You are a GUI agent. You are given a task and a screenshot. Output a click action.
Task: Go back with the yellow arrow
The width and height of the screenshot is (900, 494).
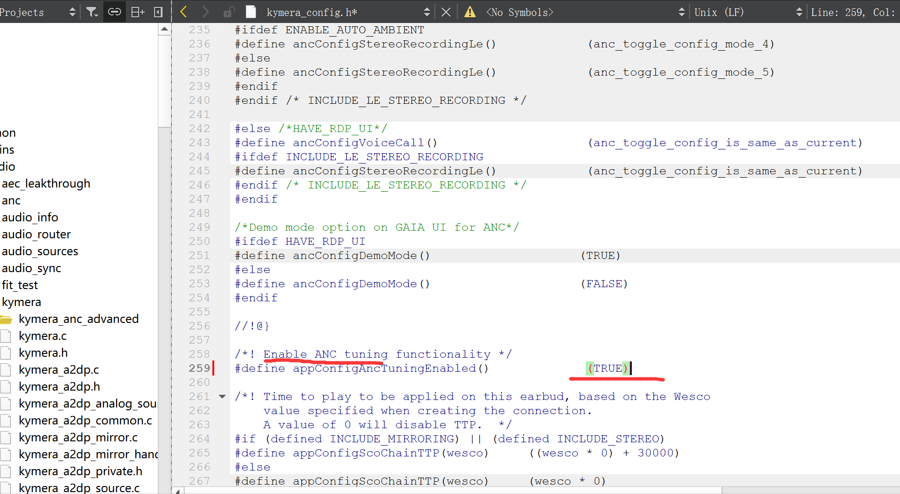point(184,11)
